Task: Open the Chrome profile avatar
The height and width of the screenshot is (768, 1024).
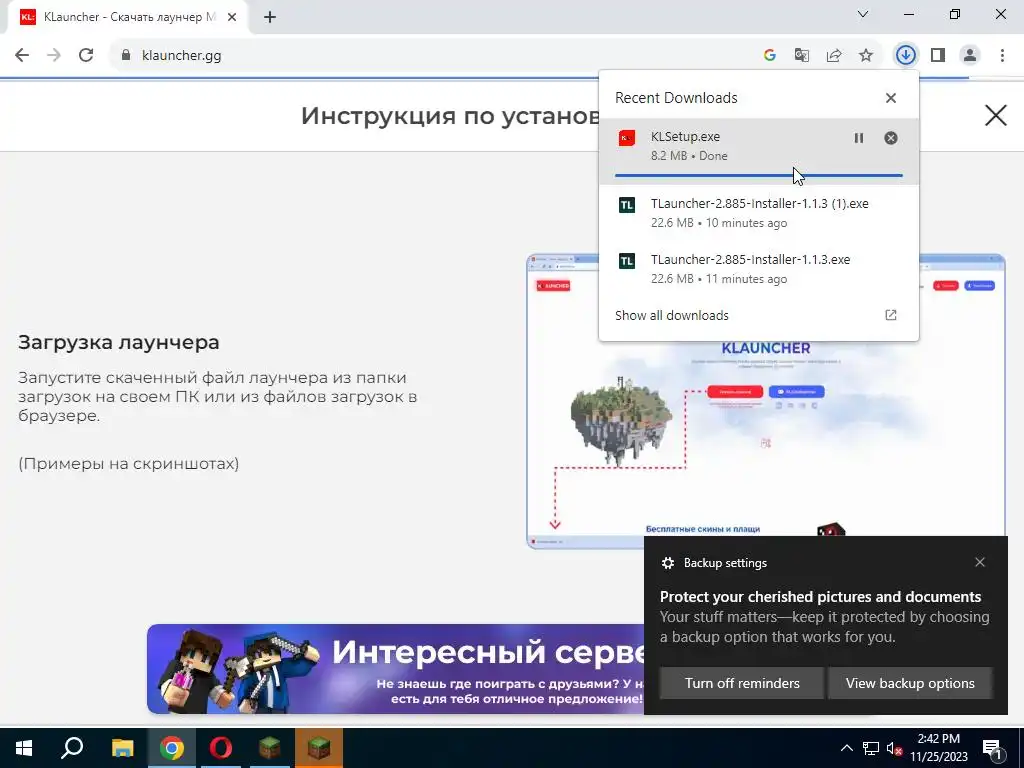Action: pos(970,56)
